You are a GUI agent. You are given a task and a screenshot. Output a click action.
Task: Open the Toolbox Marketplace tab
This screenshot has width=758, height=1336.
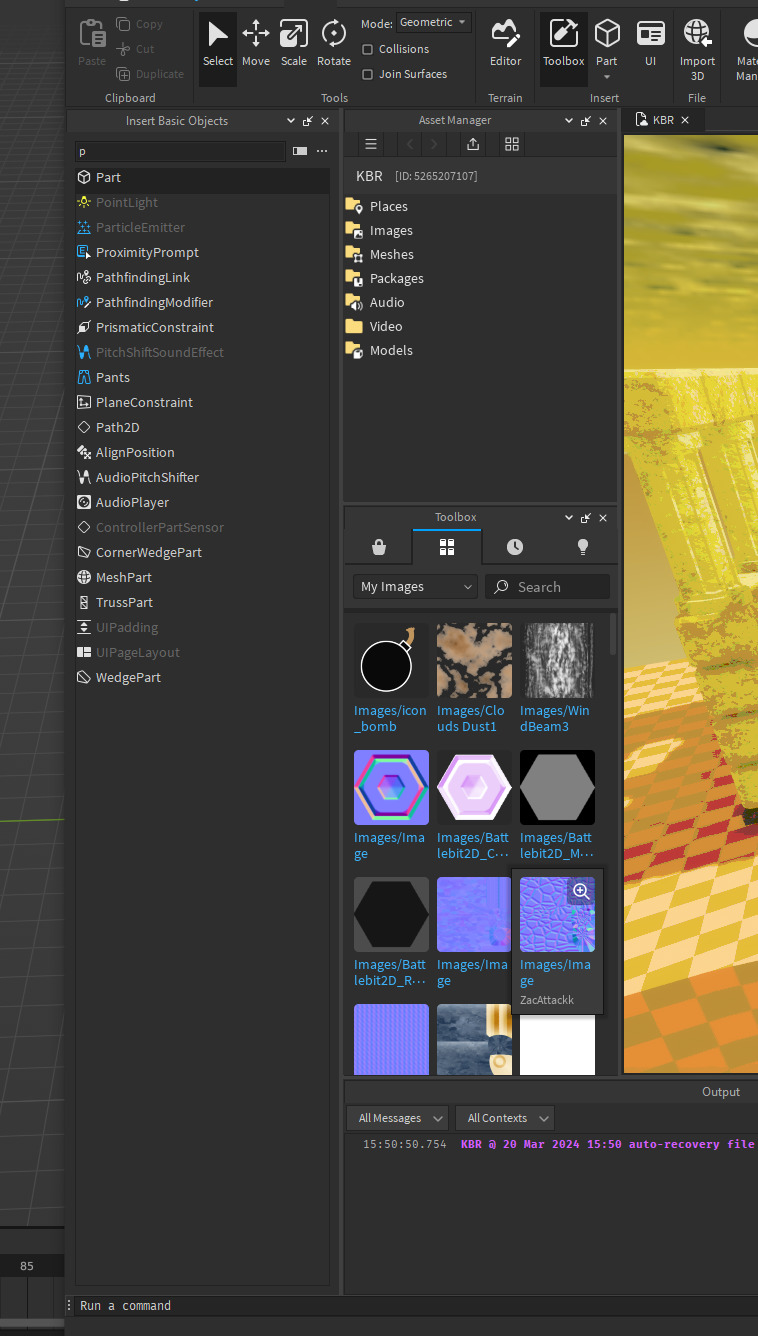coord(378,547)
